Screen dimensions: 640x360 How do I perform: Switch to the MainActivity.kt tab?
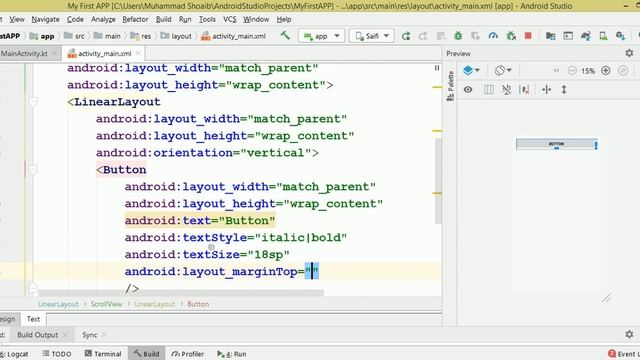24,53
